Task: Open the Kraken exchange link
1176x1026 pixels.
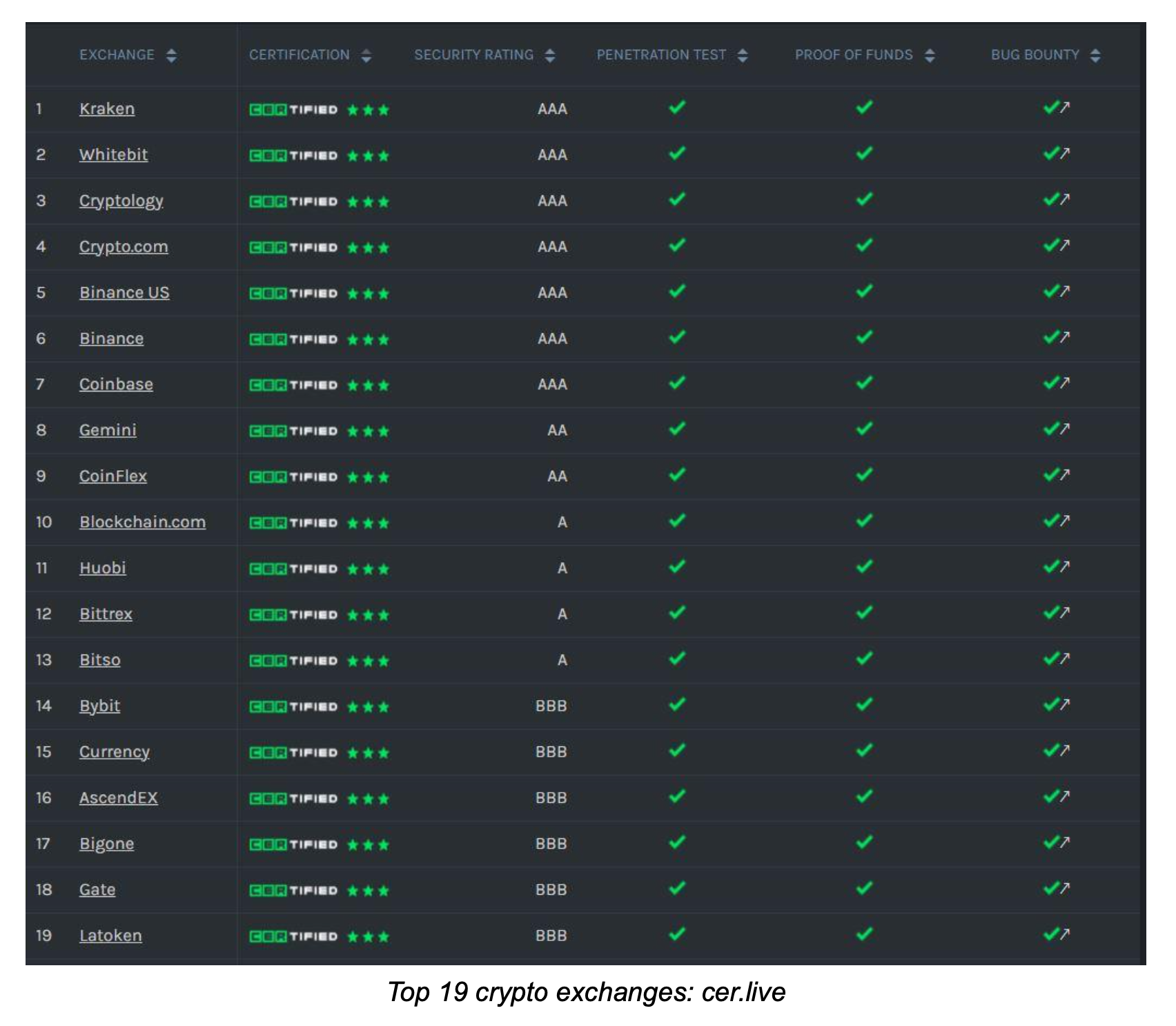Action: point(107,109)
